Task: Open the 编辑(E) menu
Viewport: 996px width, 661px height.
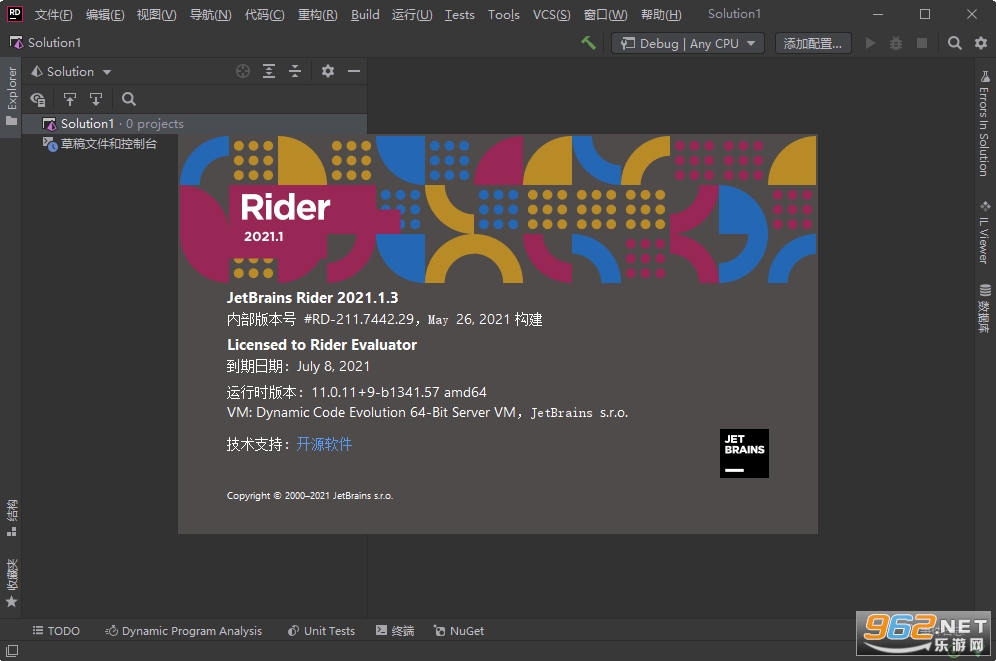Action: [x=105, y=15]
